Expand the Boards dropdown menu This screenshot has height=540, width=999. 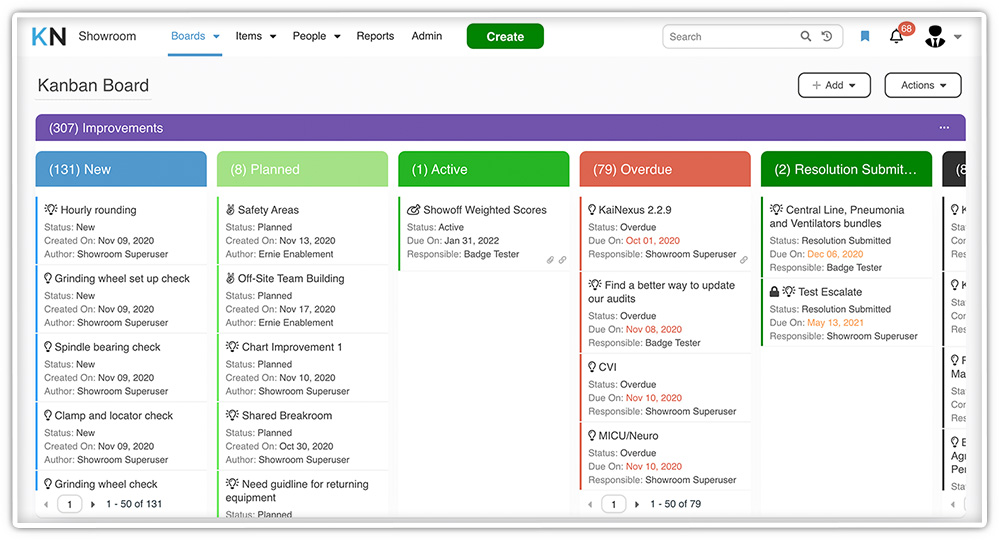click(x=194, y=36)
